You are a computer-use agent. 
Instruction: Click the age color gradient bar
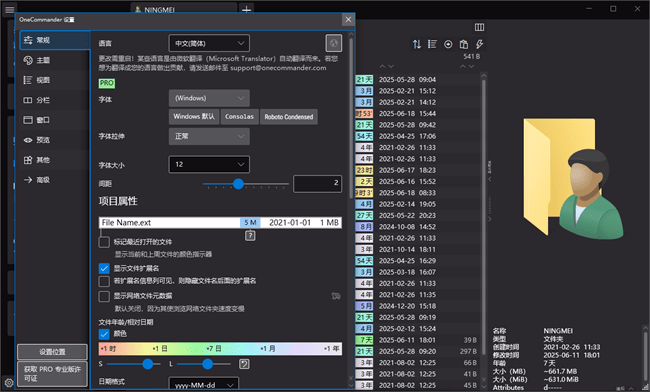[220, 349]
